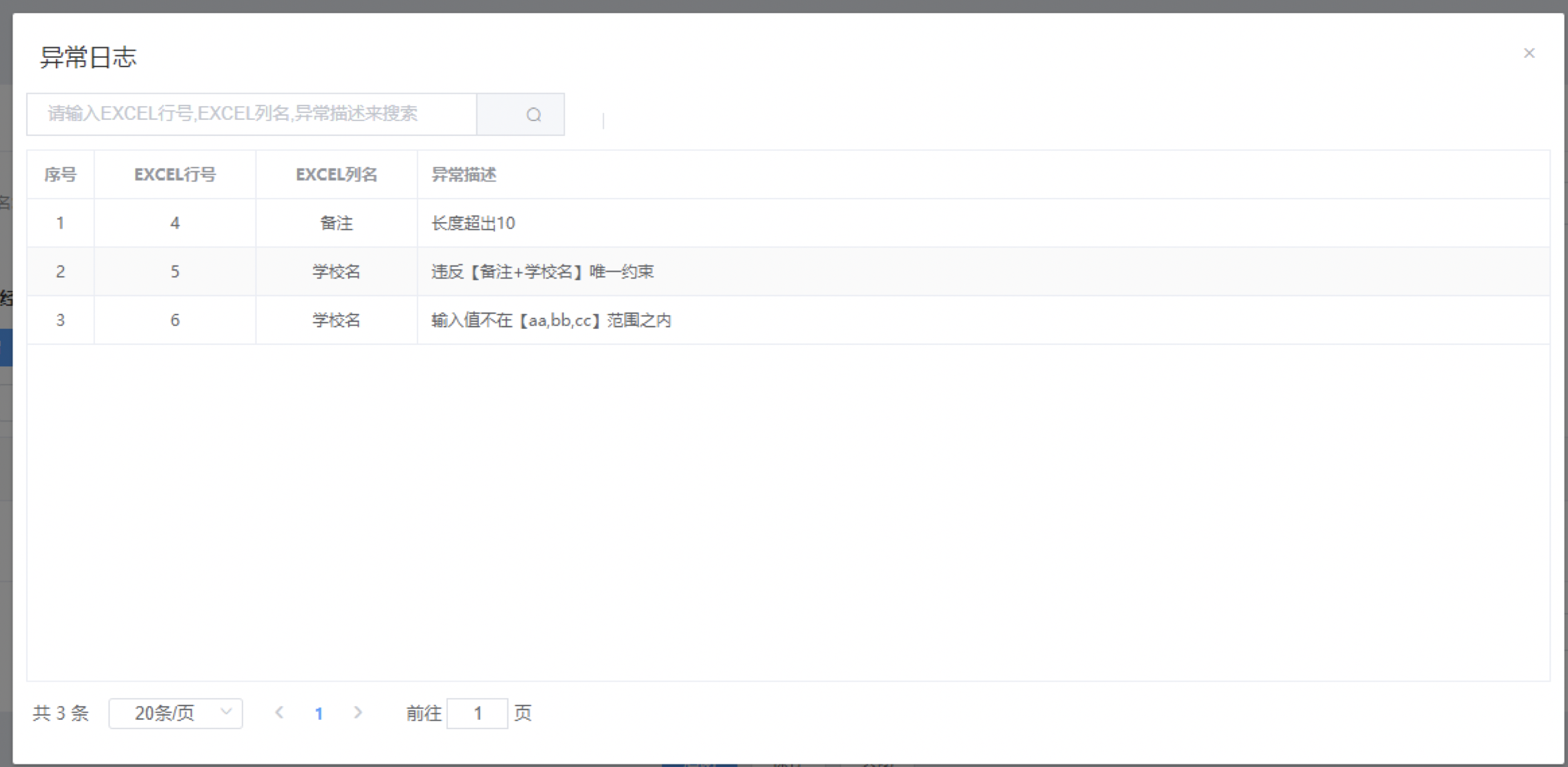1568x767 pixels.
Task: Click EXCEL row number 6 cell
Action: (x=175, y=321)
